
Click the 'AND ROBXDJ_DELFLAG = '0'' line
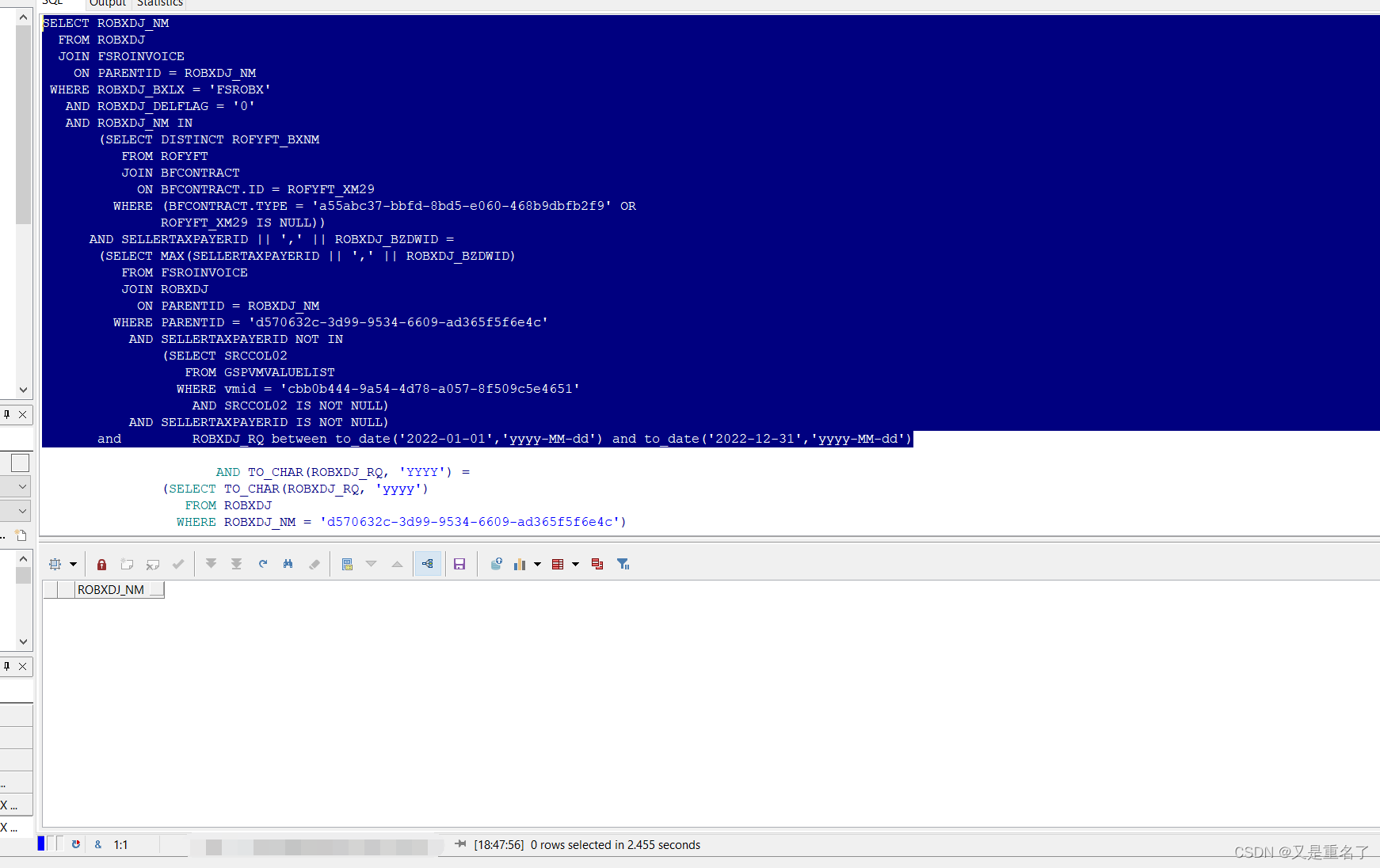point(160,106)
